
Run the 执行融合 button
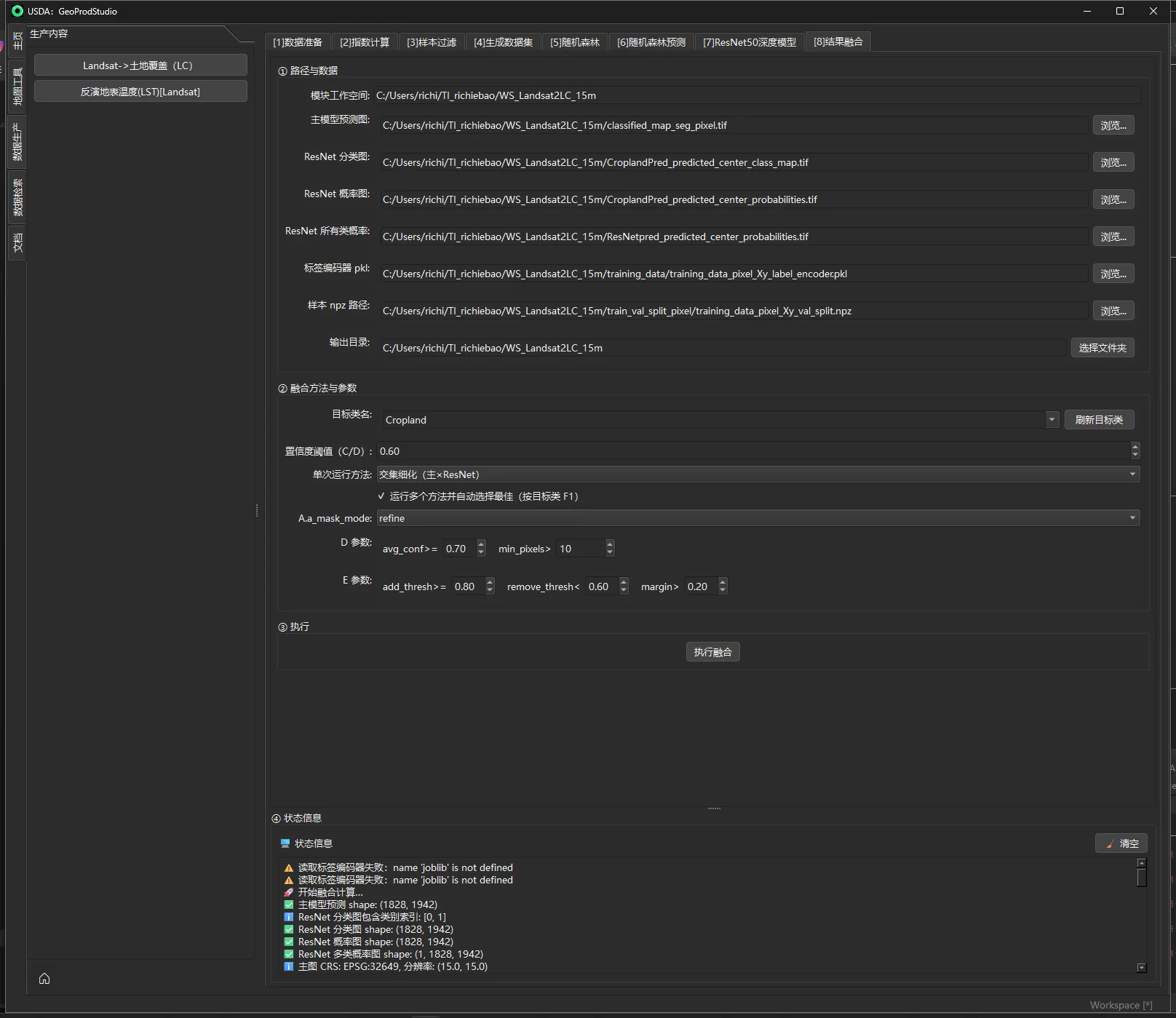tap(712, 652)
